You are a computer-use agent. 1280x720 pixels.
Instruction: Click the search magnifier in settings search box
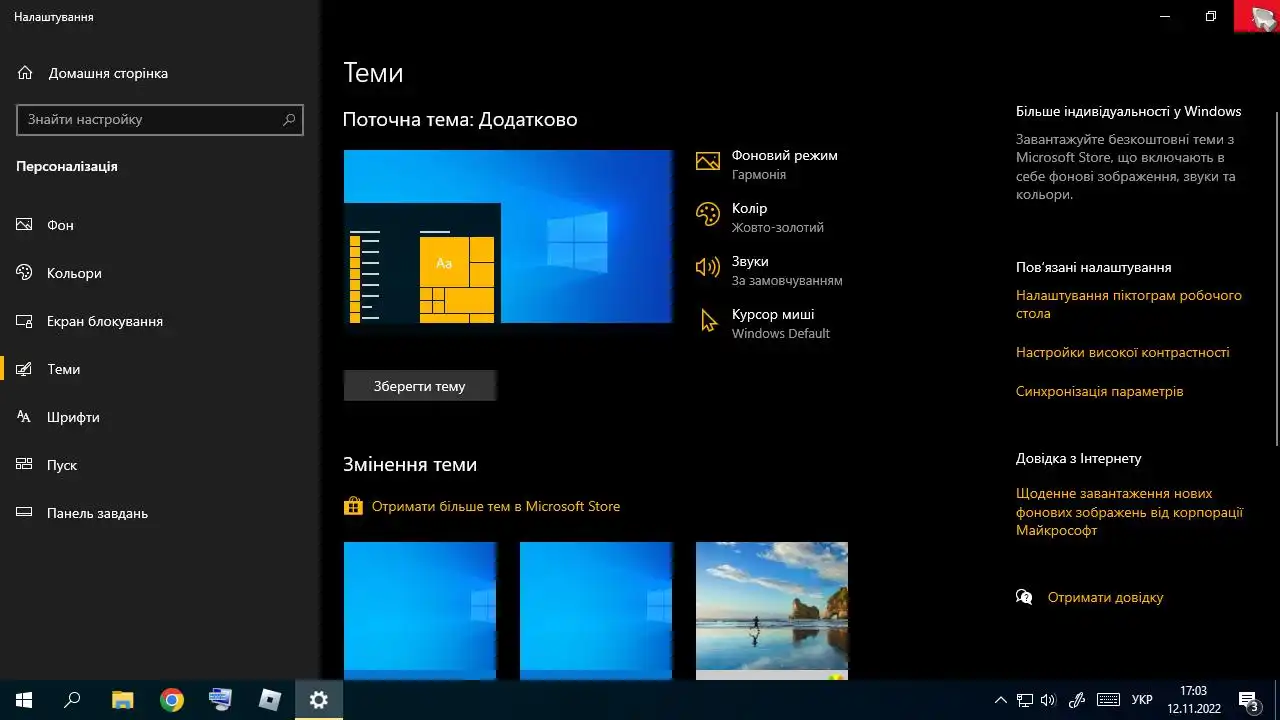click(289, 119)
